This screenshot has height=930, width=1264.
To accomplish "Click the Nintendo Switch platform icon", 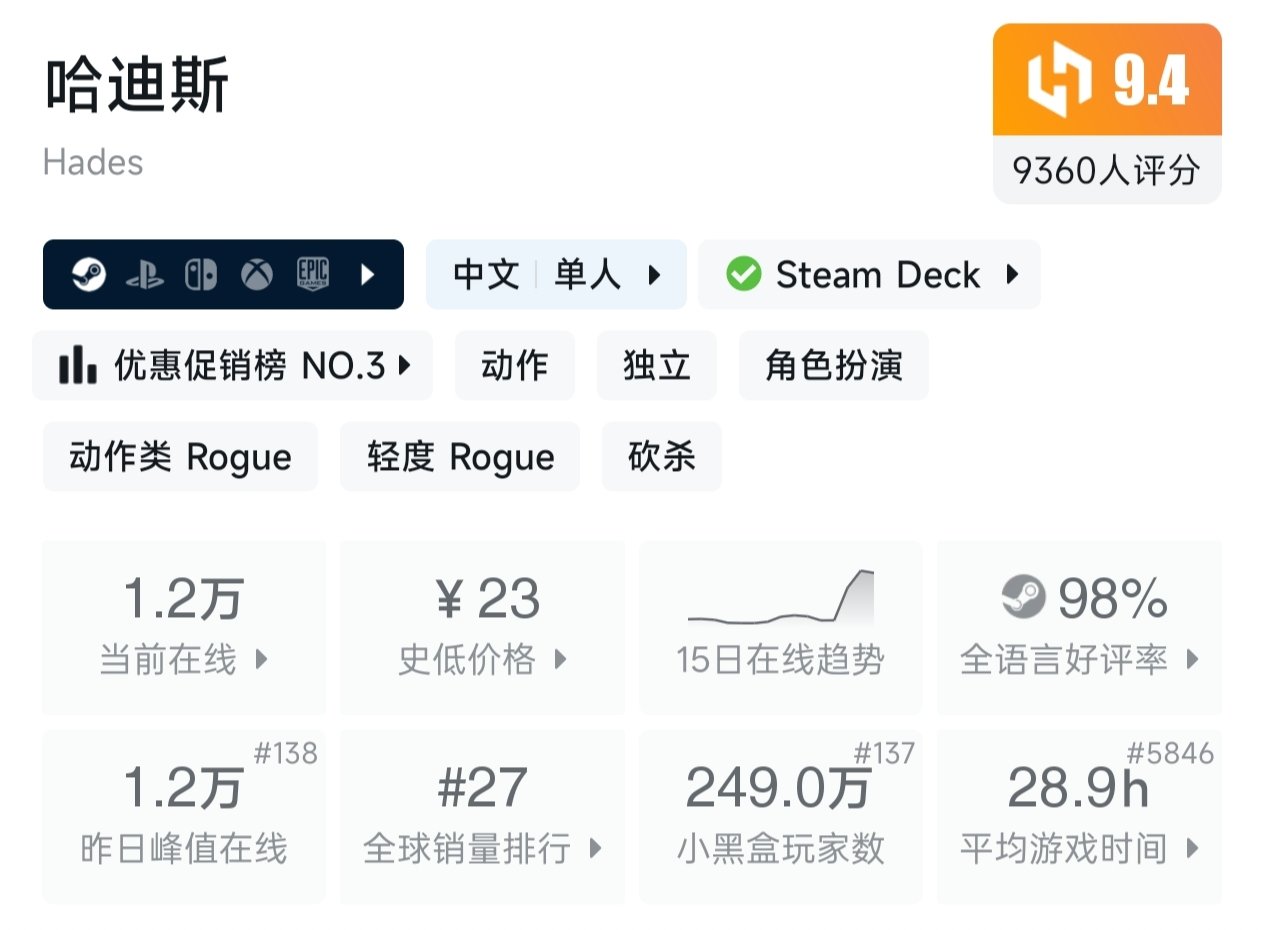I will (x=201, y=275).
